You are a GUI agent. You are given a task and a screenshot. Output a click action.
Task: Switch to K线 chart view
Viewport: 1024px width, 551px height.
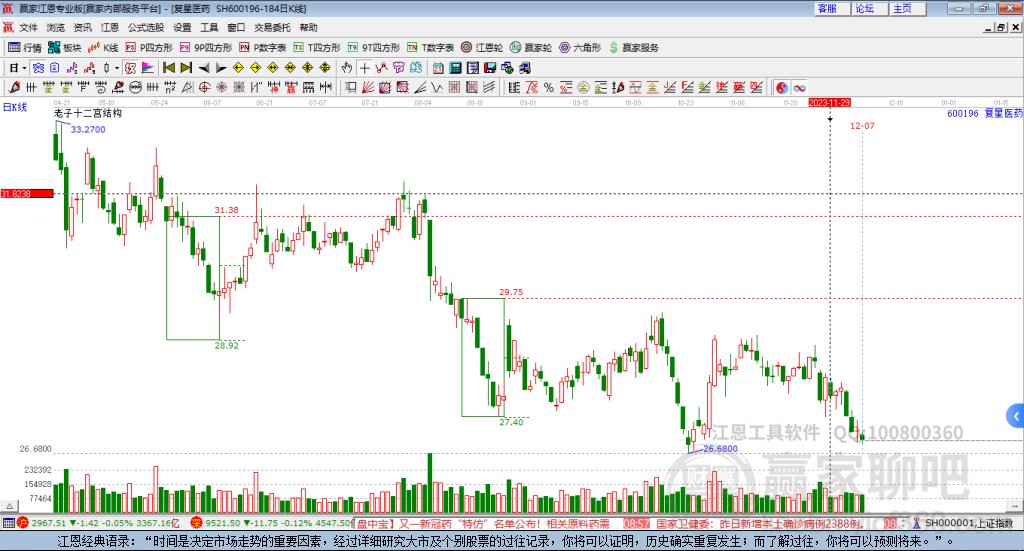103,48
